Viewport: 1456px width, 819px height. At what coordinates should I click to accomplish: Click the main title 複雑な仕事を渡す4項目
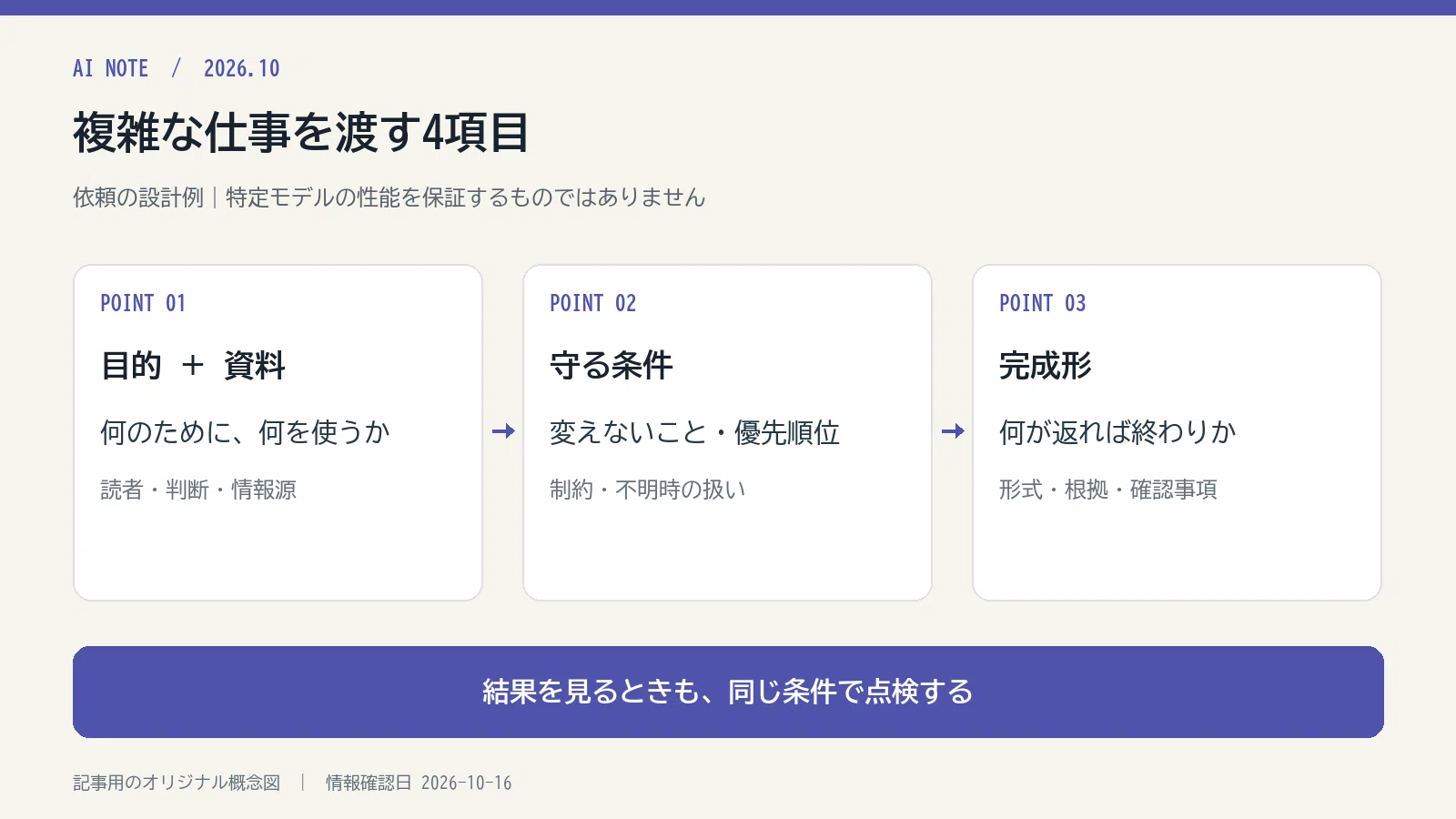(300, 133)
